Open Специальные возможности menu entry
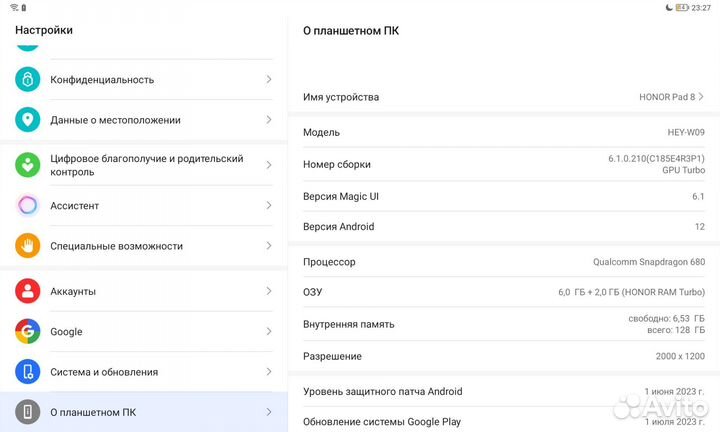This screenshot has width=720, height=432. 144,246
